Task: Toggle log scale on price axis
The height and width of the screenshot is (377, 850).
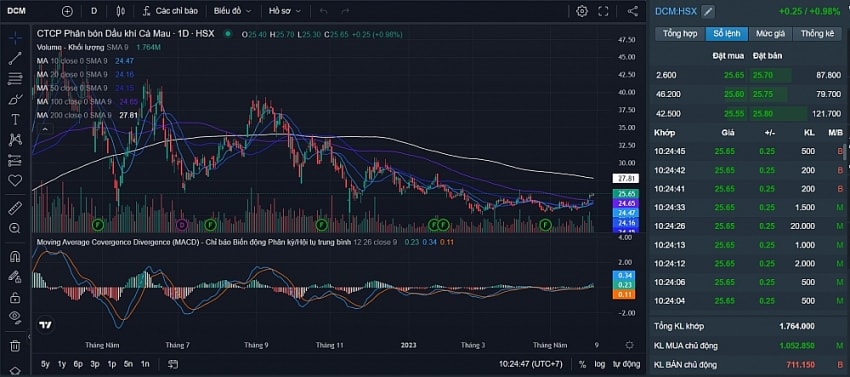Action: pos(600,365)
